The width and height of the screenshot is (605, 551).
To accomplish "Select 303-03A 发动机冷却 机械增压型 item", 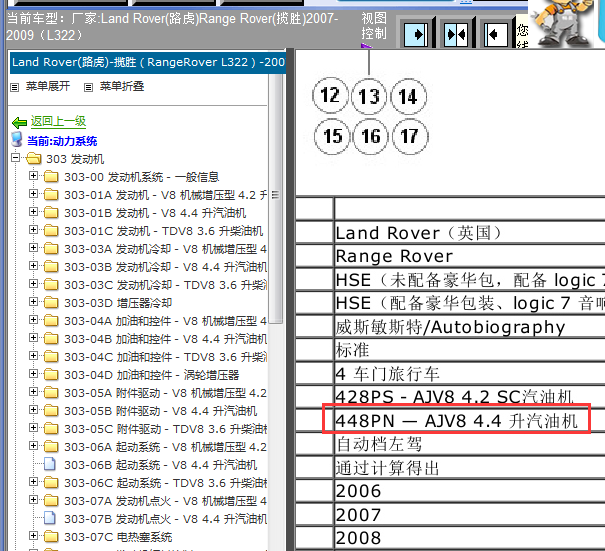I will 166,249.
